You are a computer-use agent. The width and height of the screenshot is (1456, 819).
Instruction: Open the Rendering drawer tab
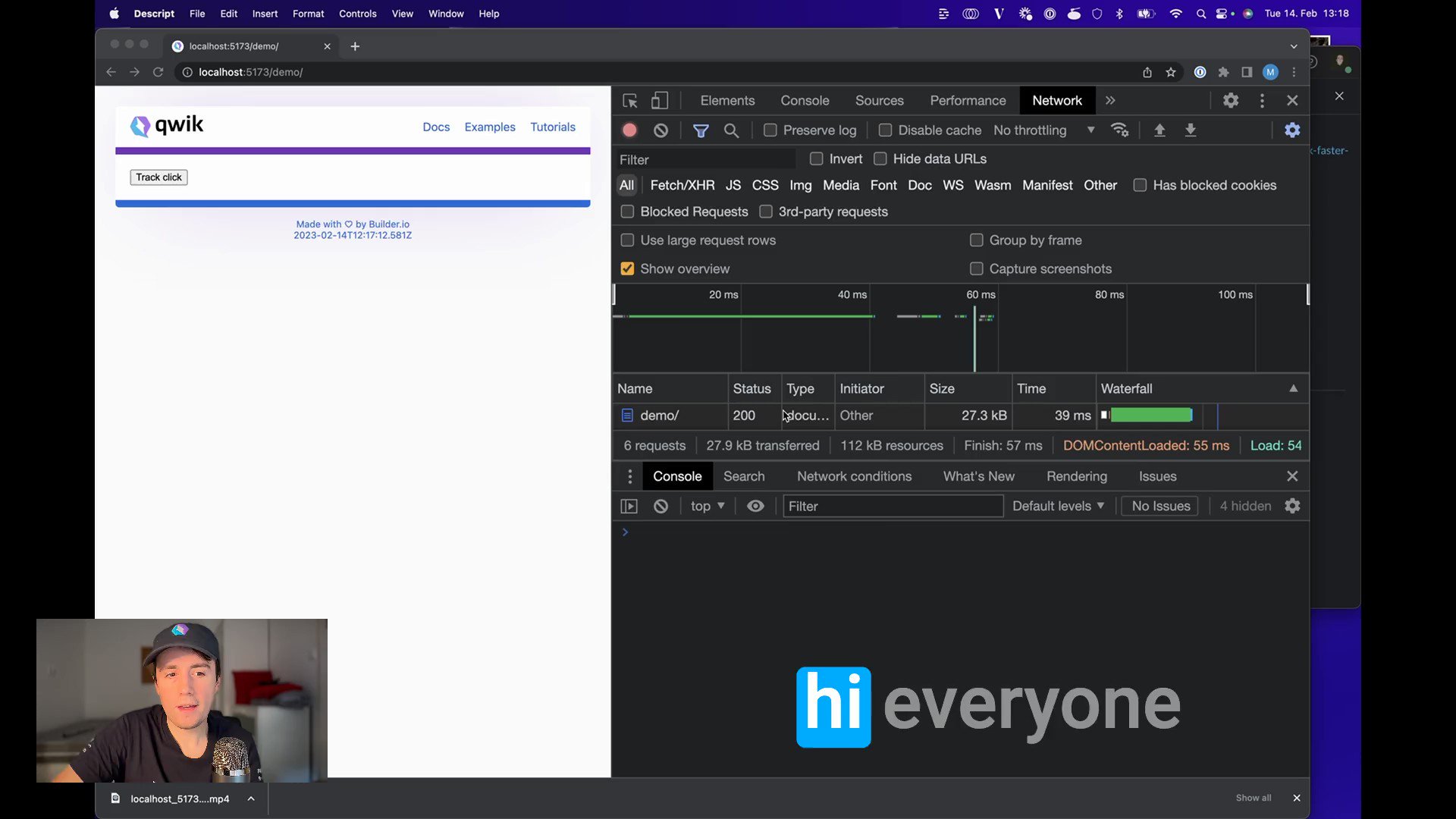(1076, 476)
